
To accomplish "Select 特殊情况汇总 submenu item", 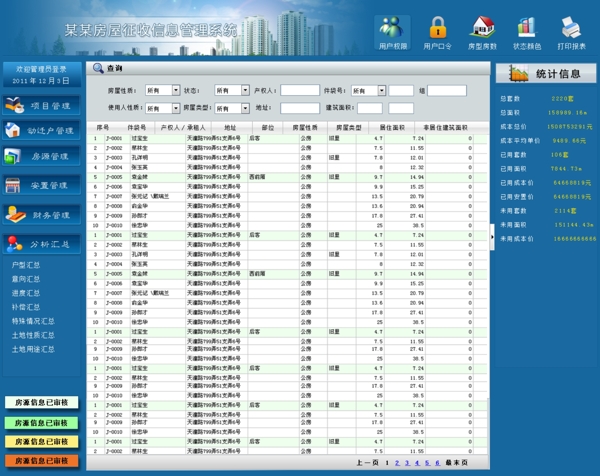I will pyautogui.click(x=33, y=321).
